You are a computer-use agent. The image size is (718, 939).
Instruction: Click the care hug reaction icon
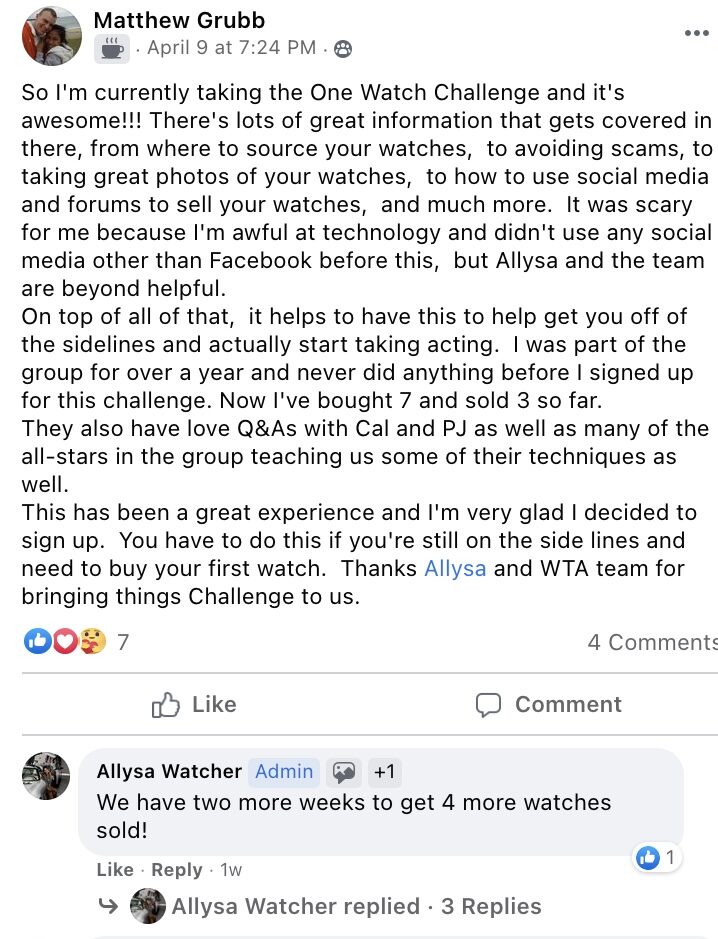[91, 641]
